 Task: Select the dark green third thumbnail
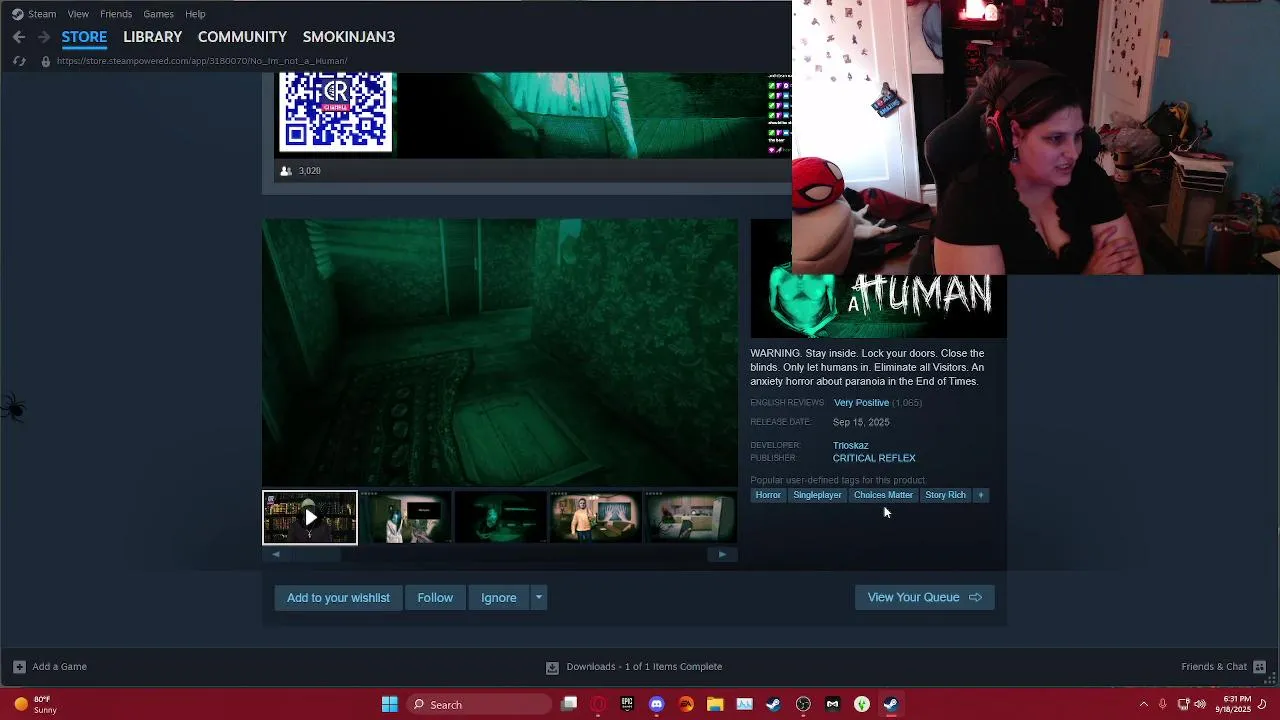500,517
